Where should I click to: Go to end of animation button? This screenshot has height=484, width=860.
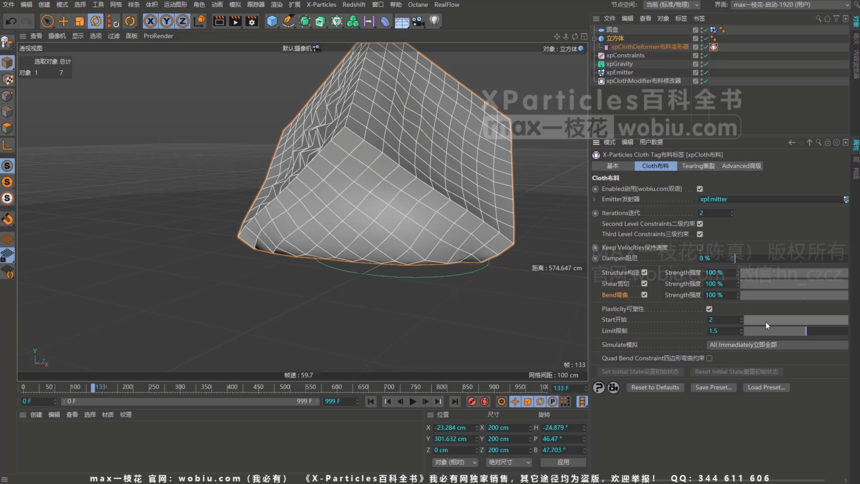coord(455,402)
